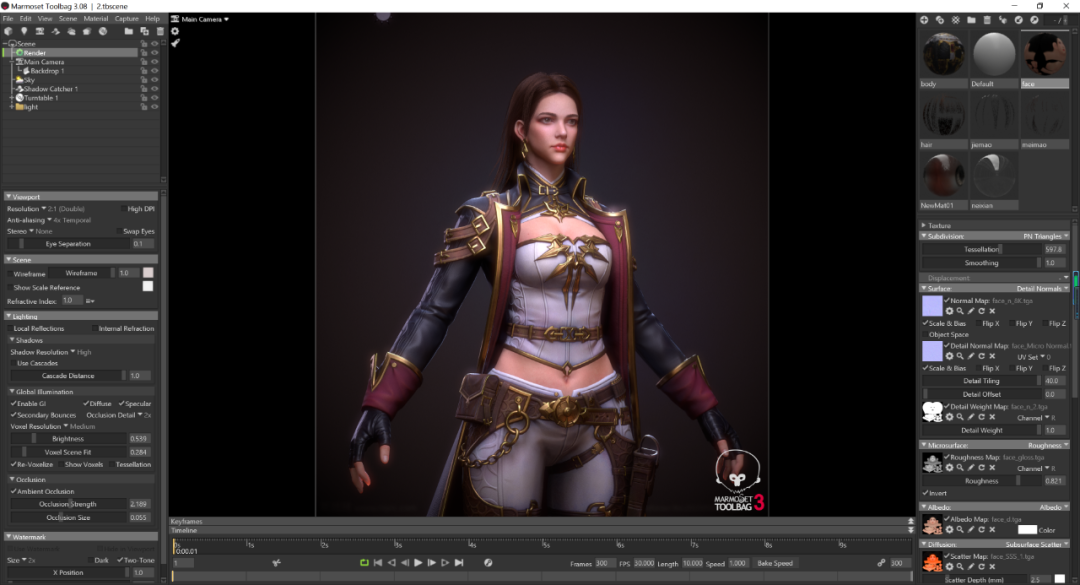This screenshot has height=585, width=1080.
Task: Expand the light folder in scene tree
Action: tap(11, 107)
